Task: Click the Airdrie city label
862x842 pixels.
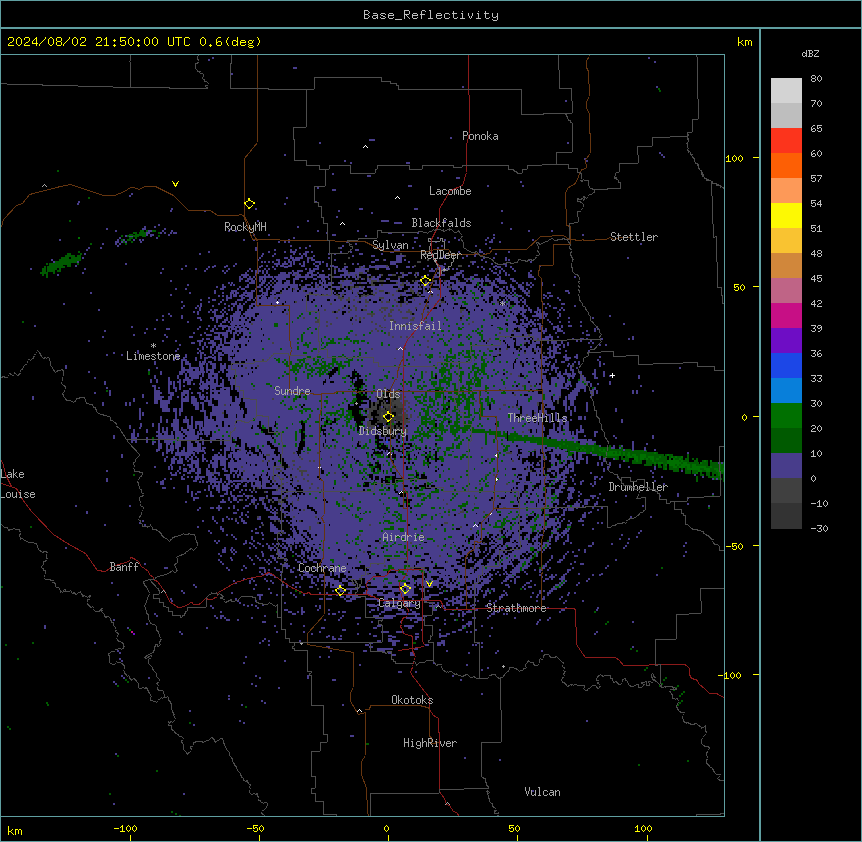Action: (x=403, y=537)
